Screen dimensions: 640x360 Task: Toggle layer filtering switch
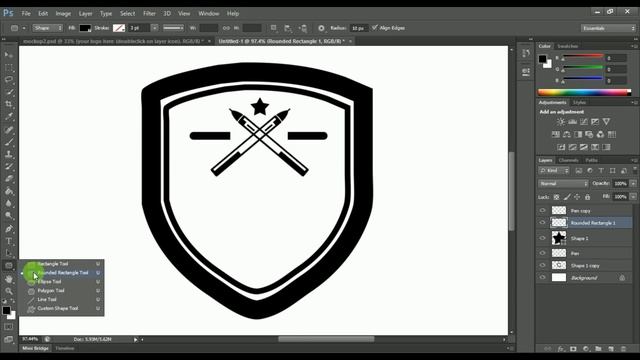click(635, 170)
